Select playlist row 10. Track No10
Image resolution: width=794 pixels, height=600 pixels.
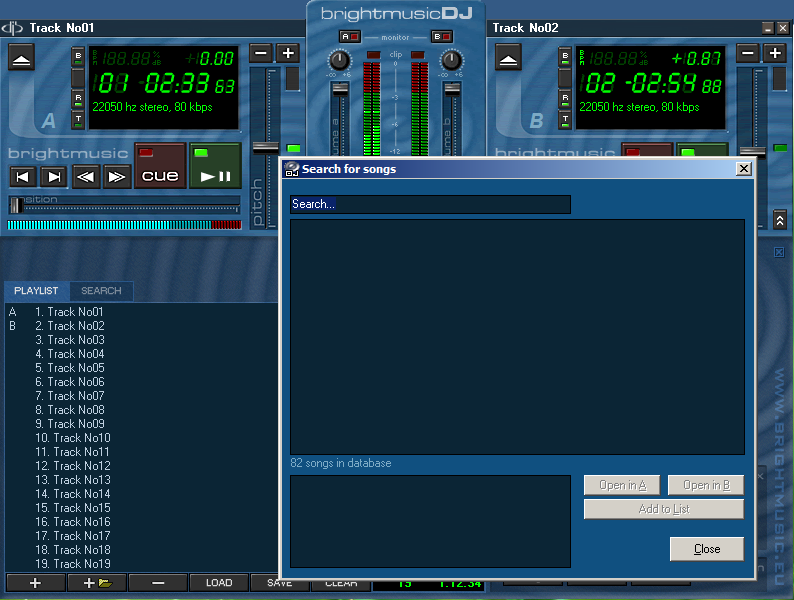pyautogui.click(x=141, y=438)
